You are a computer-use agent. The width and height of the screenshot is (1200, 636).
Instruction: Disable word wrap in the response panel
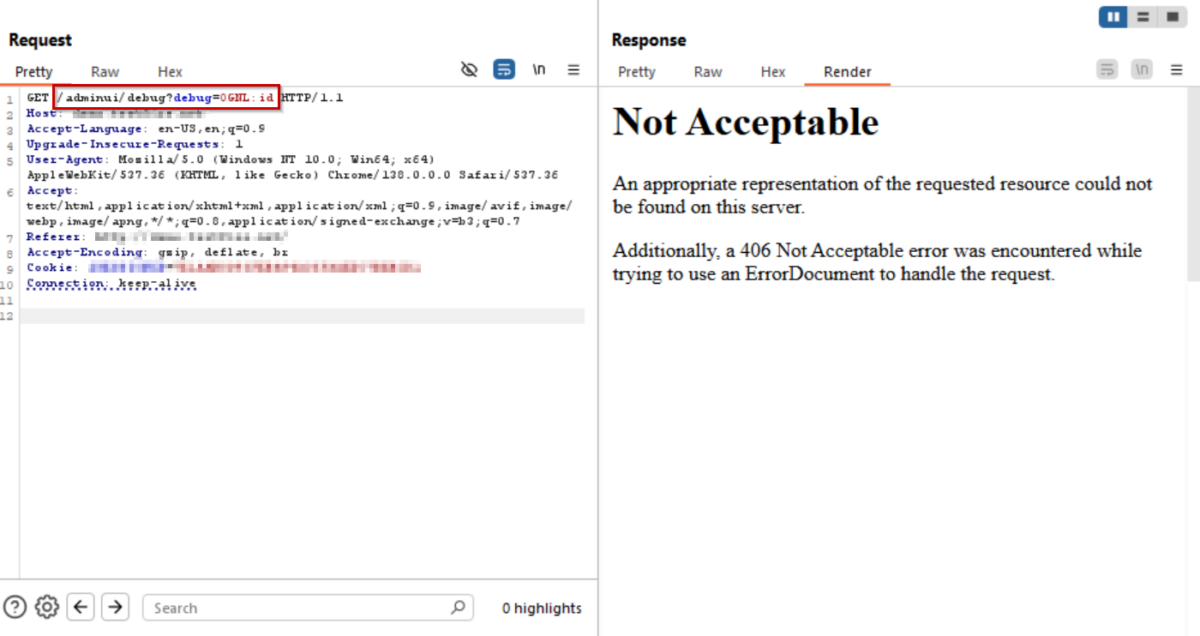point(1106,69)
